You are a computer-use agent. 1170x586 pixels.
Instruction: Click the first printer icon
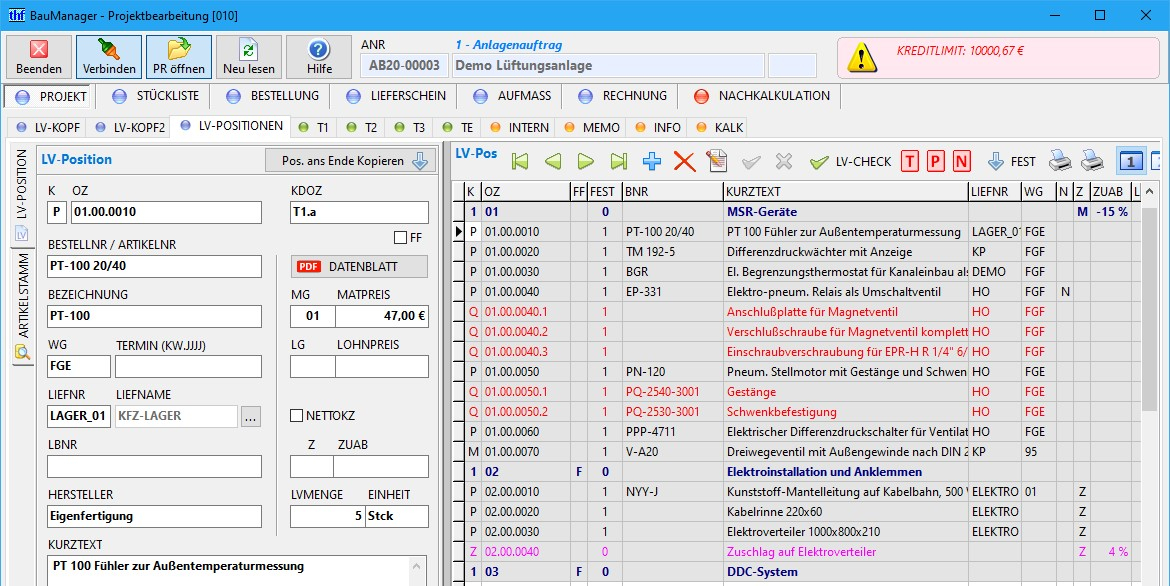pyautogui.click(x=1060, y=161)
